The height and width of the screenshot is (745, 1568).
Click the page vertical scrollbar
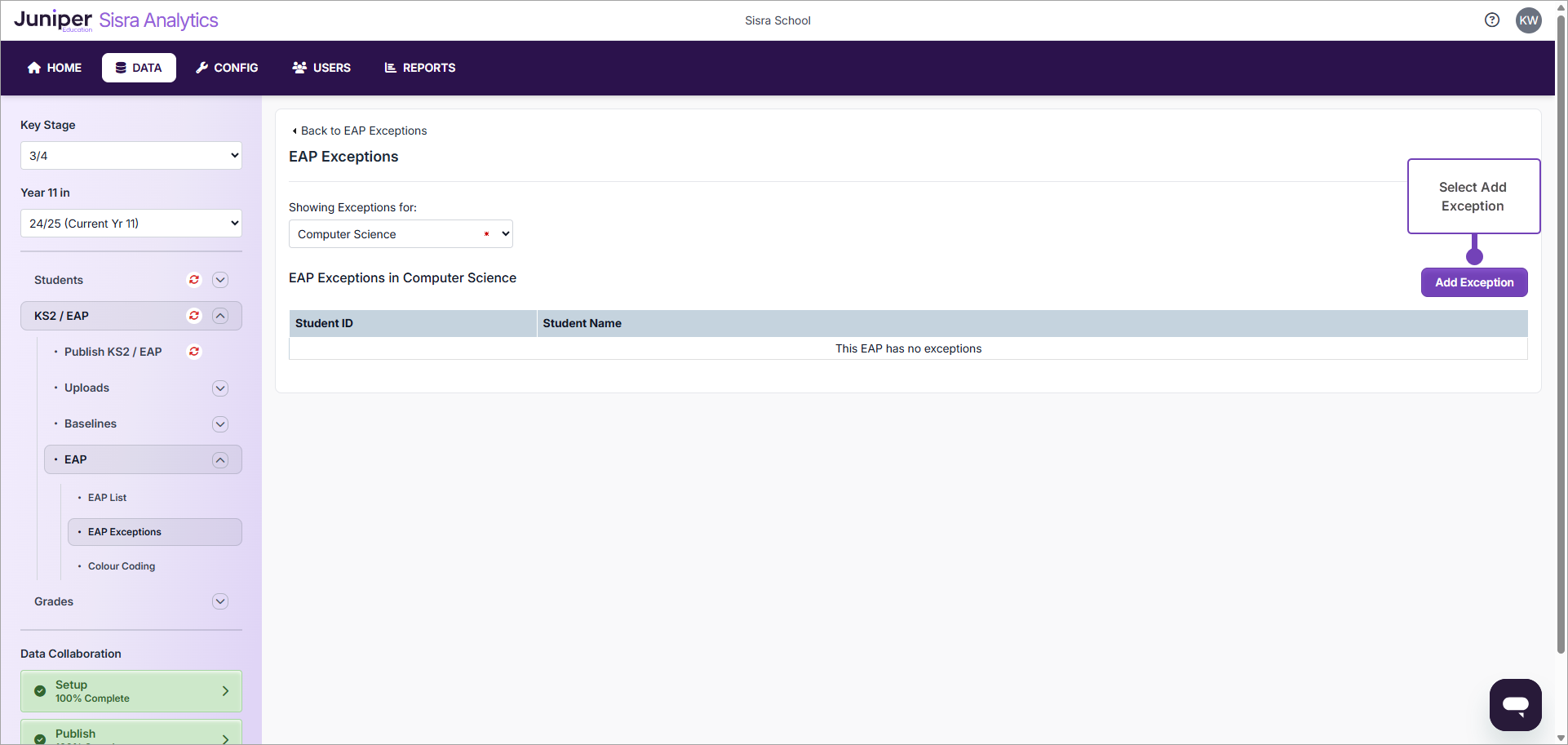[x=1561, y=326]
